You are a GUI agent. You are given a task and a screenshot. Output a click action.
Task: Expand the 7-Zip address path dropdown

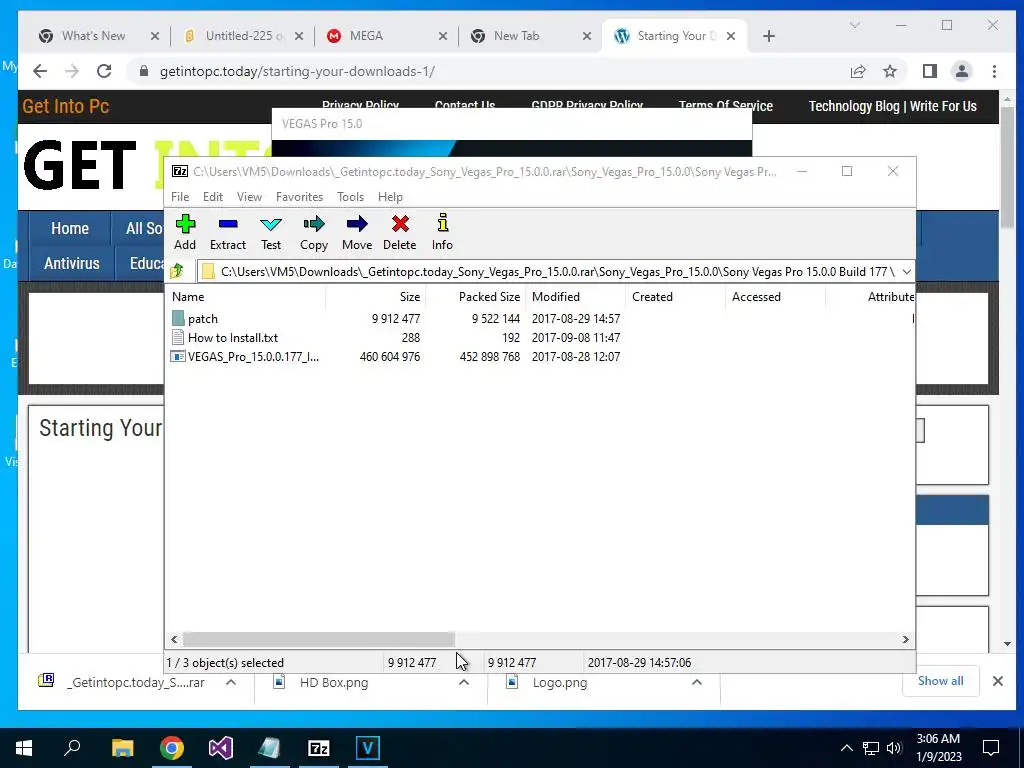(906, 272)
